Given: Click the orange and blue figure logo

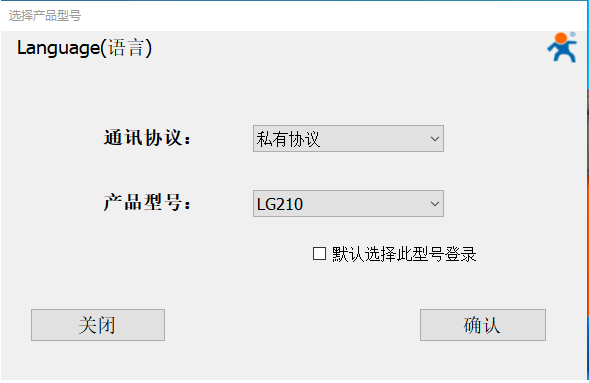Looking at the screenshot, I should tap(562, 47).
